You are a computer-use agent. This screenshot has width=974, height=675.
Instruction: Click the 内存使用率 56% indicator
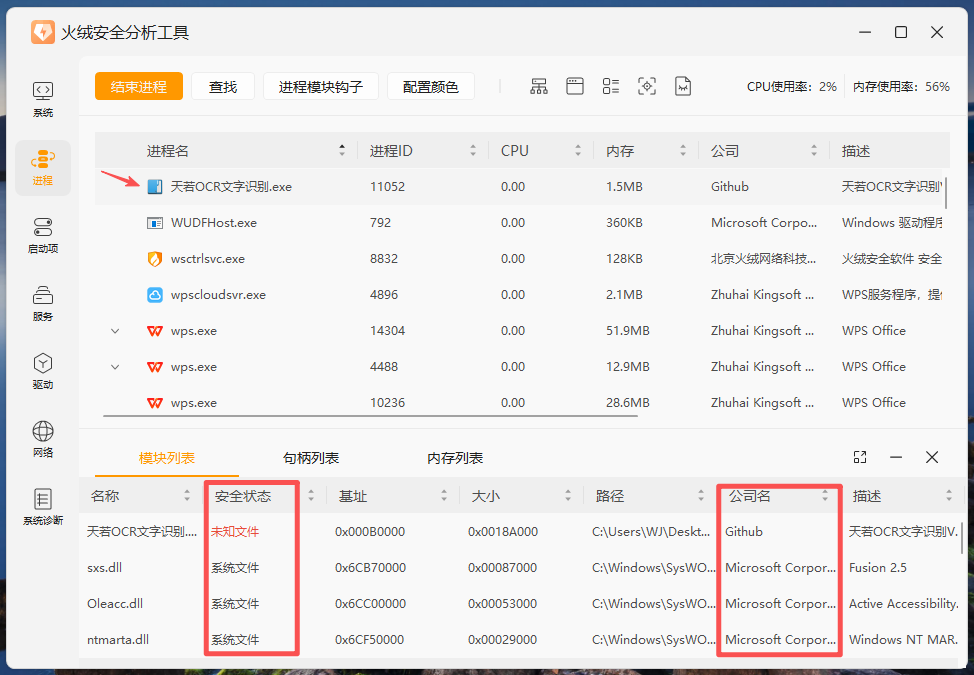coord(901,86)
